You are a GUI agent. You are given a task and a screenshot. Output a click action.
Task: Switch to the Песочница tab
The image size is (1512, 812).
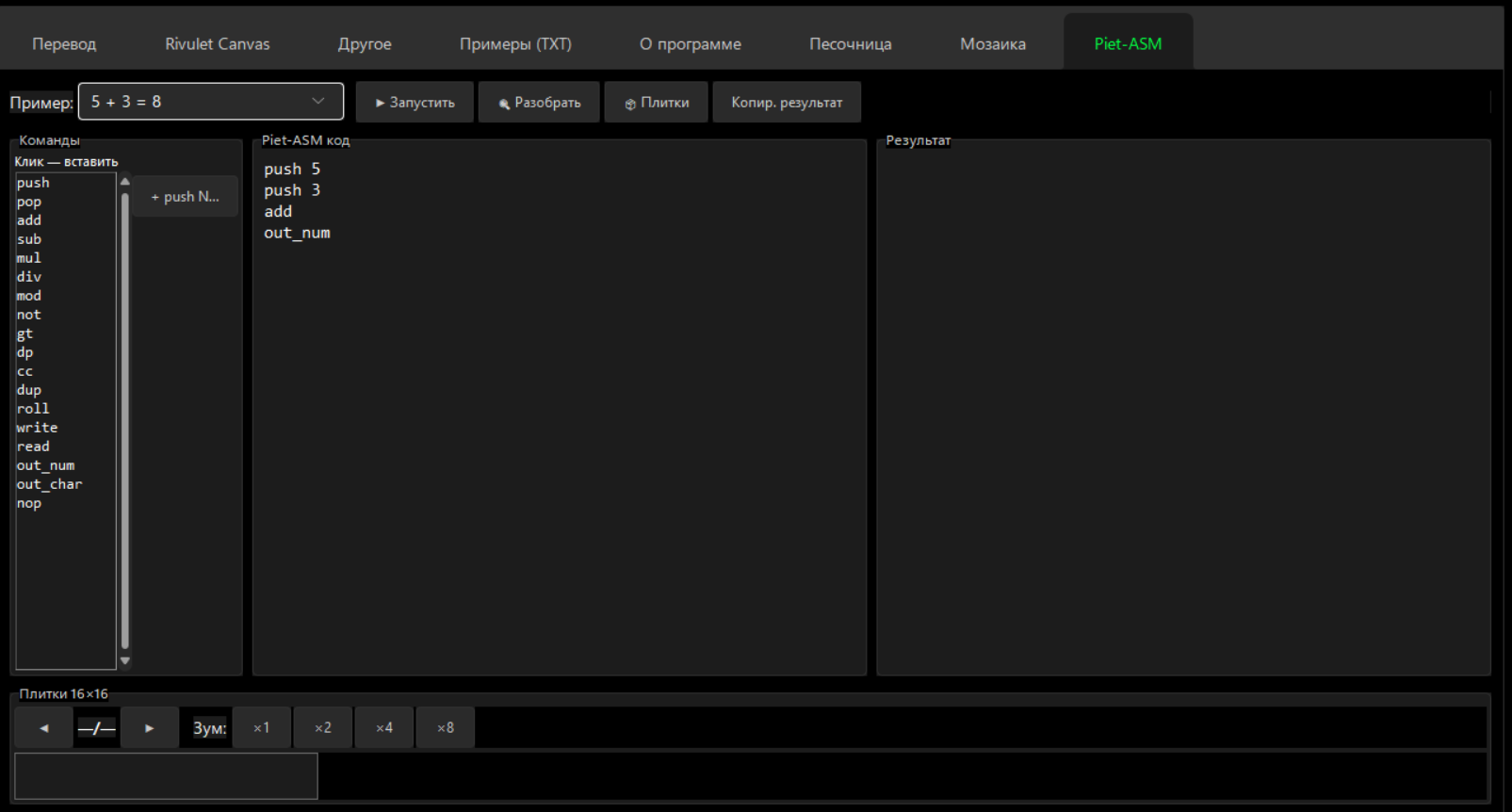tap(851, 44)
